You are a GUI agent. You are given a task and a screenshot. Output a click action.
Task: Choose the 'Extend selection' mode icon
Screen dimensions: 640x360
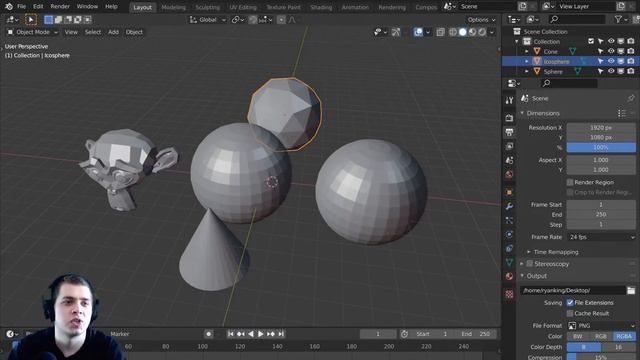tap(58, 20)
